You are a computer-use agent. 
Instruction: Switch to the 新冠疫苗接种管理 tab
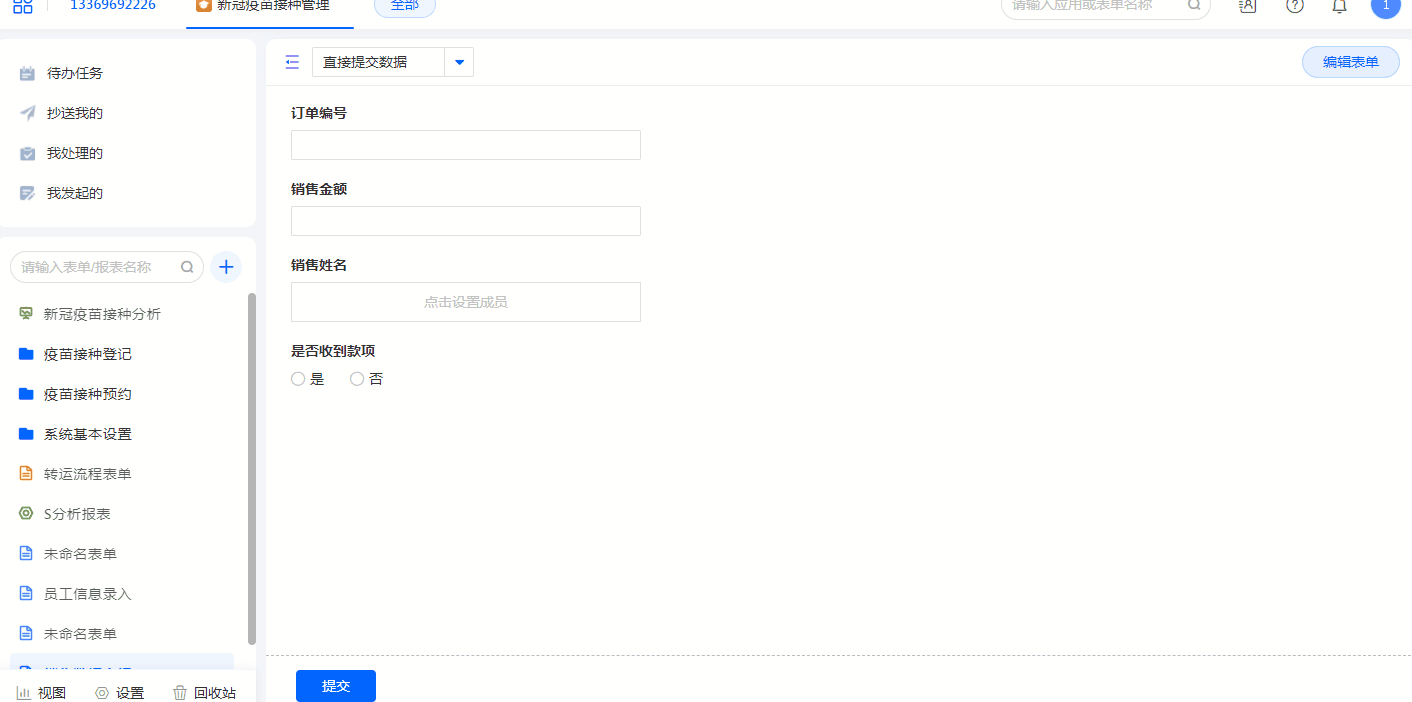(270, 6)
